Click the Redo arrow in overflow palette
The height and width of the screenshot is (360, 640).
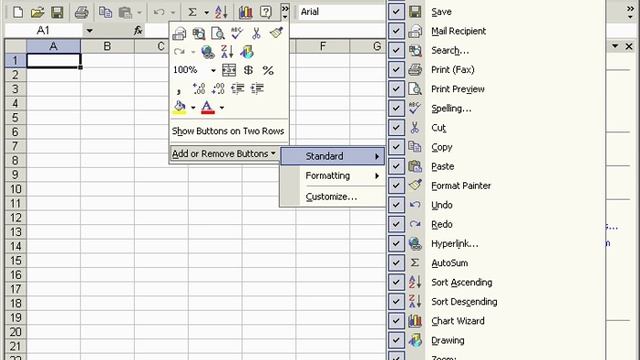(179, 52)
